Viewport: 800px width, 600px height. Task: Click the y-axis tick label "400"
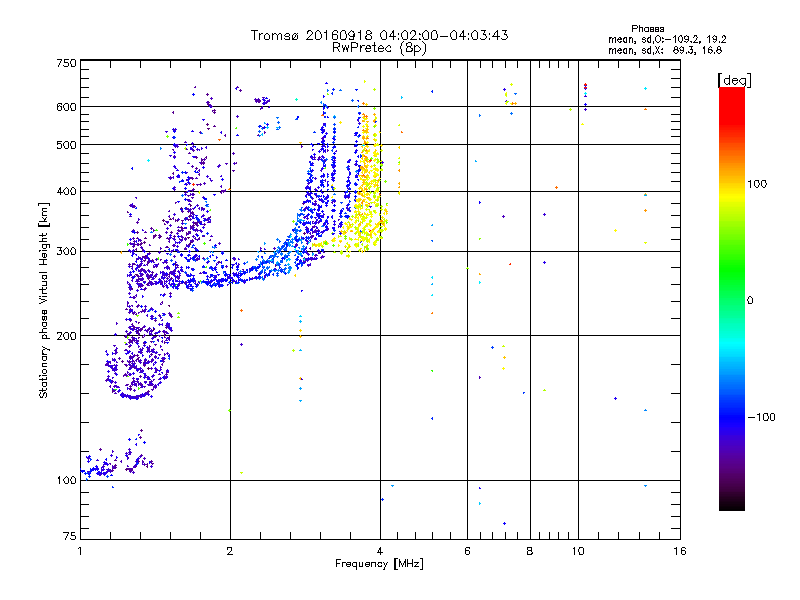point(66,191)
